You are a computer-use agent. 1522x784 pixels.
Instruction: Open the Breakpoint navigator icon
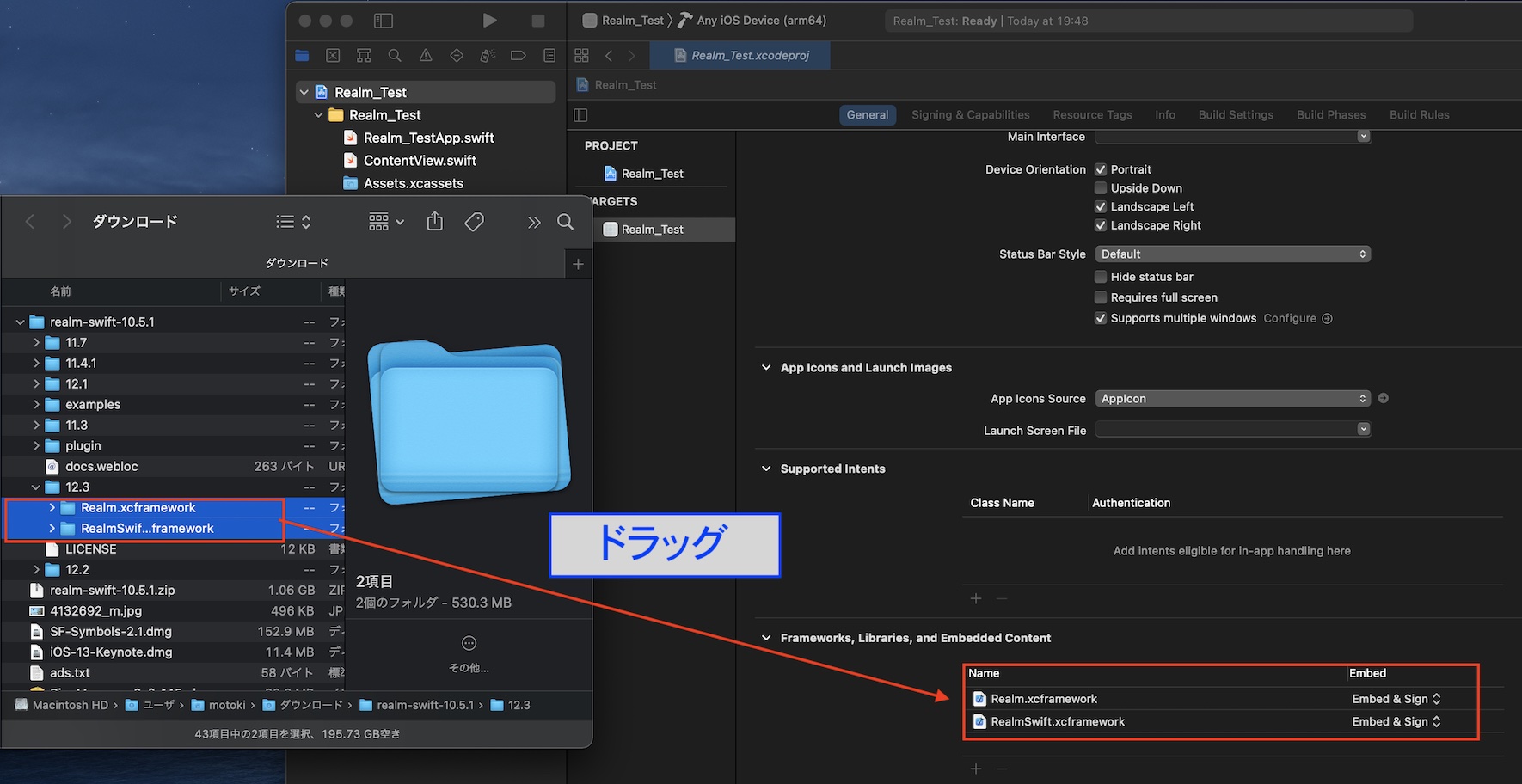coord(519,55)
